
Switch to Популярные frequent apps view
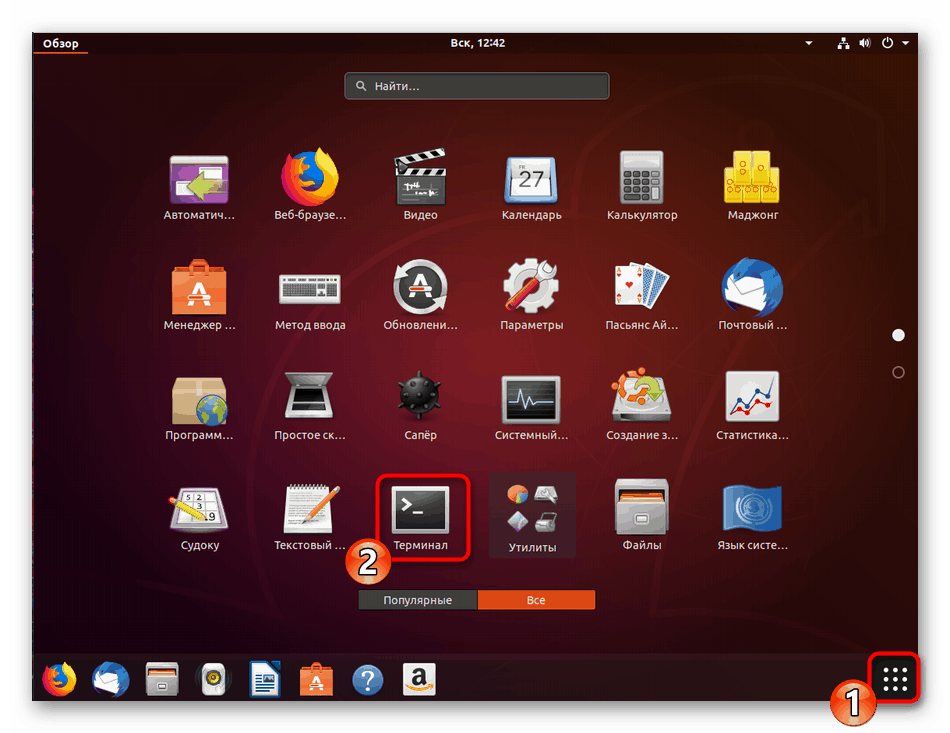click(x=418, y=600)
